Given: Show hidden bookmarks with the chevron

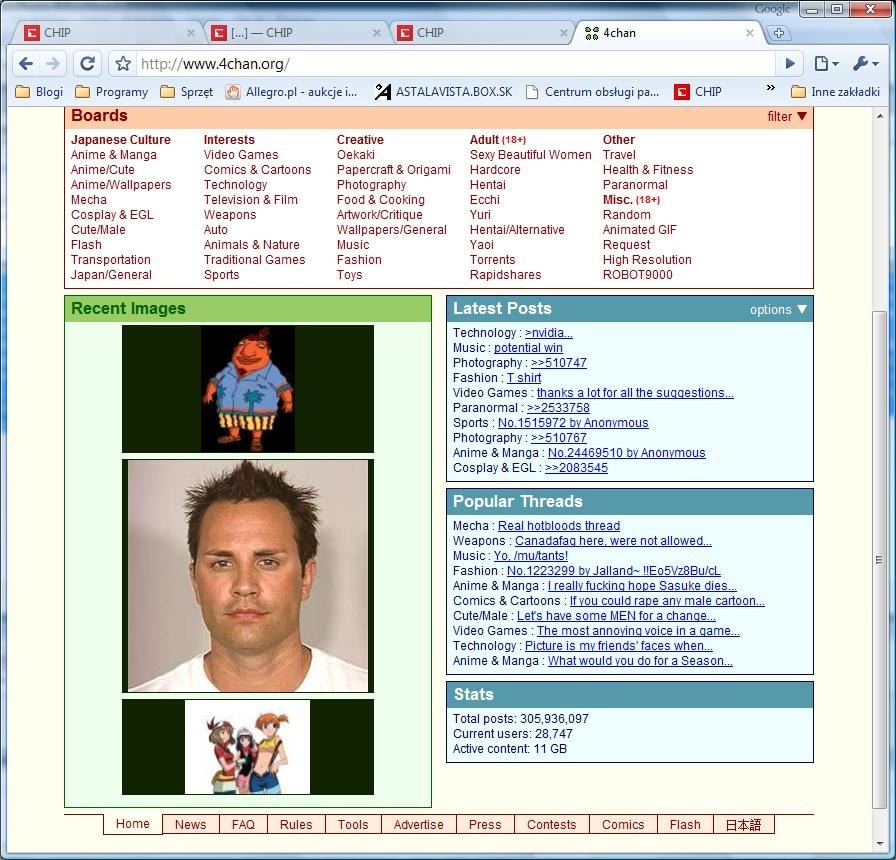Looking at the screenshot, I should [x=770, y=88].
